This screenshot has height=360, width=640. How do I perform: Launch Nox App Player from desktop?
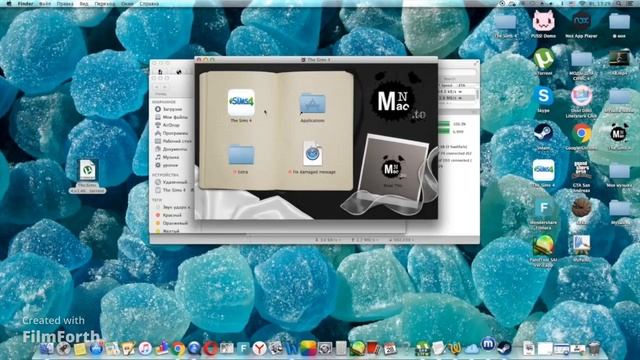point(581,20)
